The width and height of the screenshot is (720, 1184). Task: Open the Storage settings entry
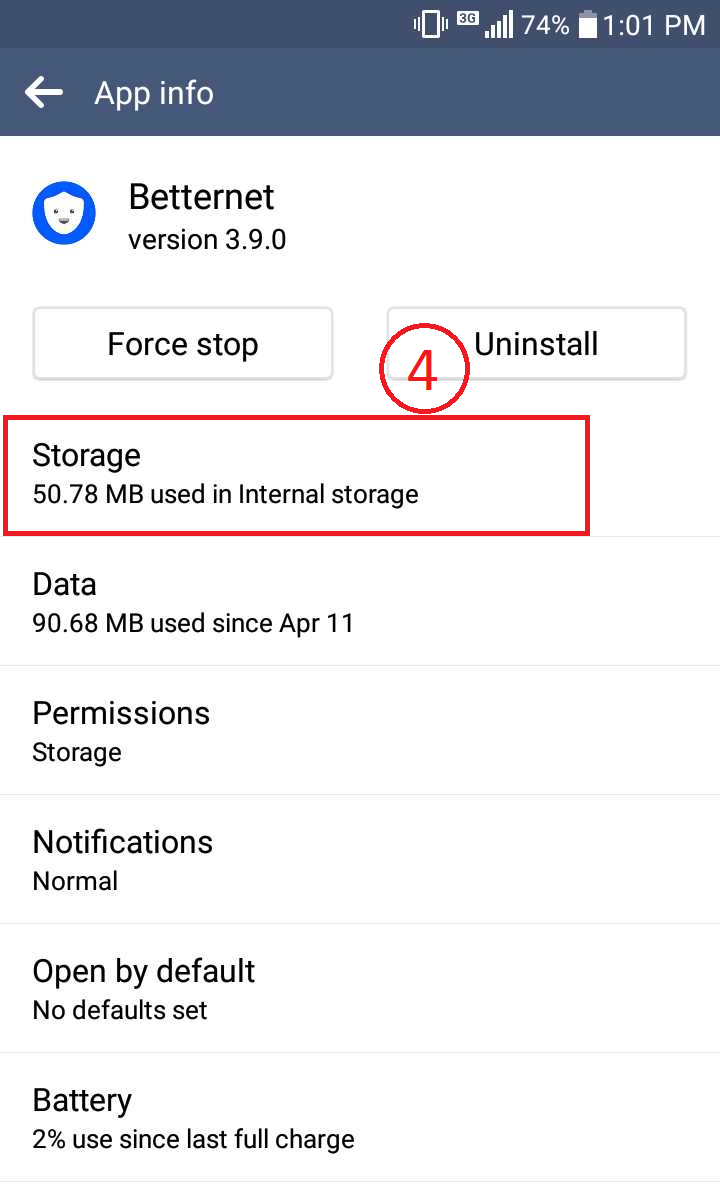coord(360,475)
